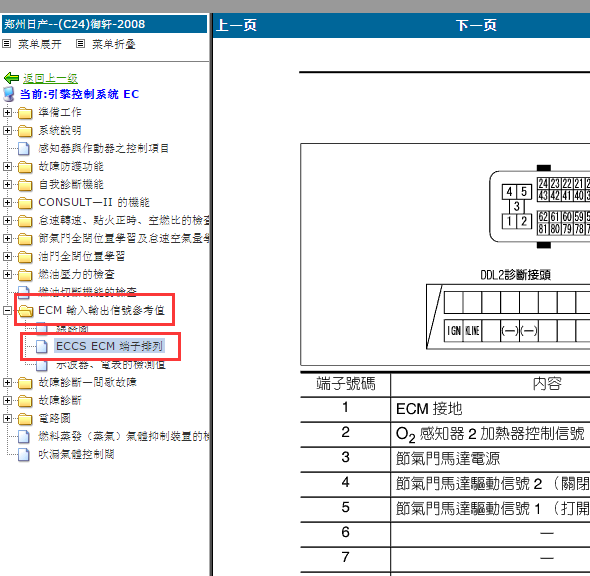Go to next page 下一页
The height and width of the screenshot is (576, 590).
click(x=476, y=25)
